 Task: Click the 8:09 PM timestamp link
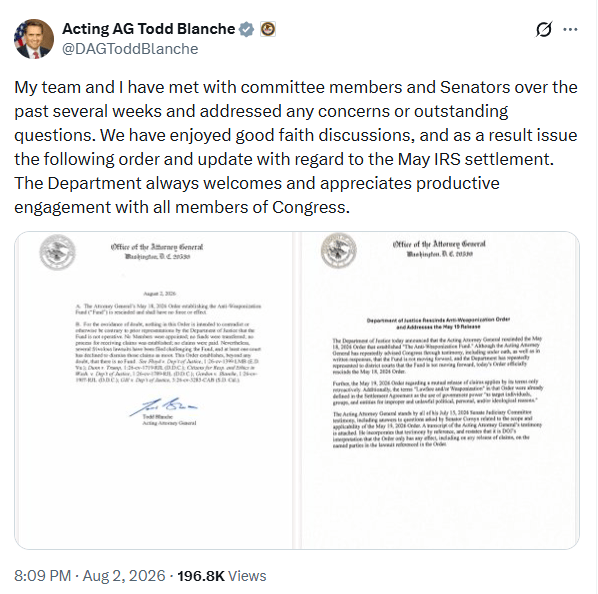[x=43, y=576]
